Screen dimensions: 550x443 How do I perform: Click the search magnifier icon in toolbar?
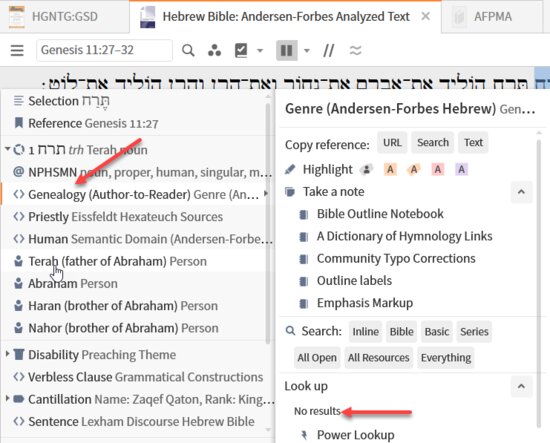click(x=188, y=51)
